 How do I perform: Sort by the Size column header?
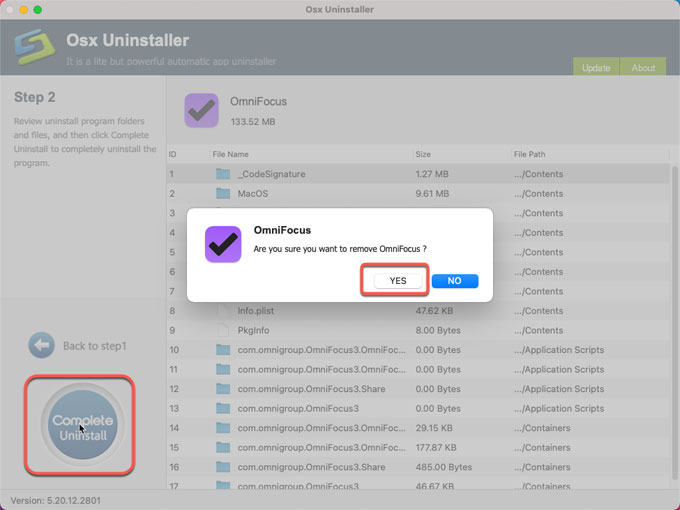pos(423,154)
